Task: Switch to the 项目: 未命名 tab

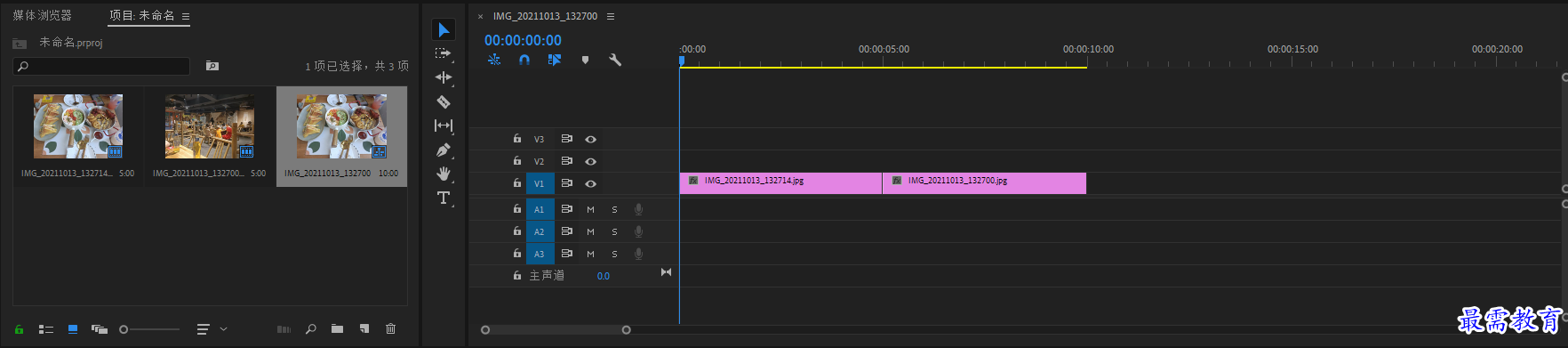Action: 141,15
